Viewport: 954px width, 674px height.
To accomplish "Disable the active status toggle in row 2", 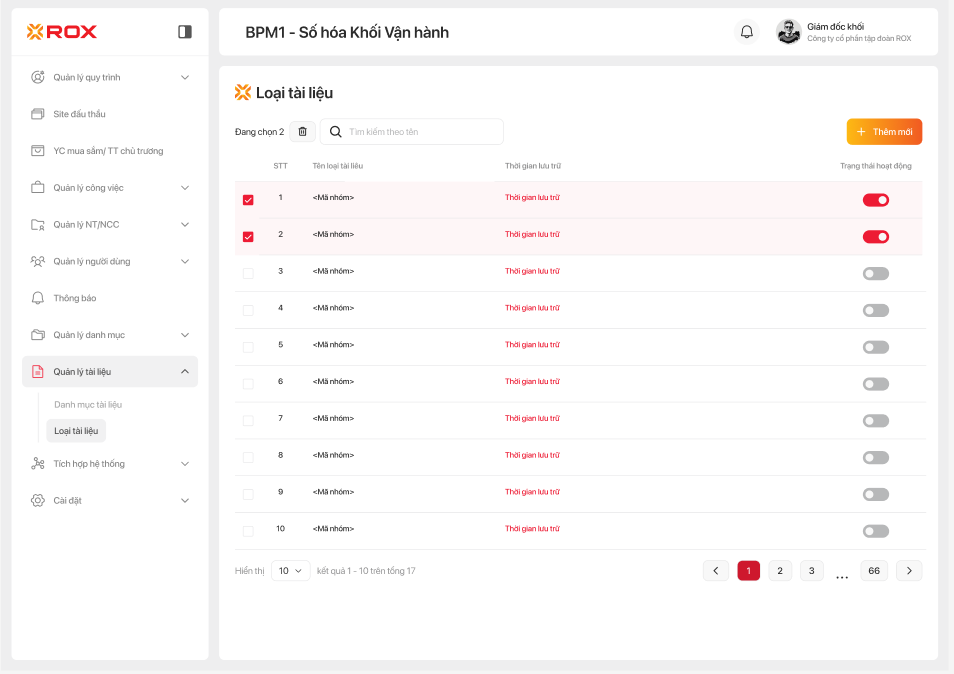I will click(875, 237).
